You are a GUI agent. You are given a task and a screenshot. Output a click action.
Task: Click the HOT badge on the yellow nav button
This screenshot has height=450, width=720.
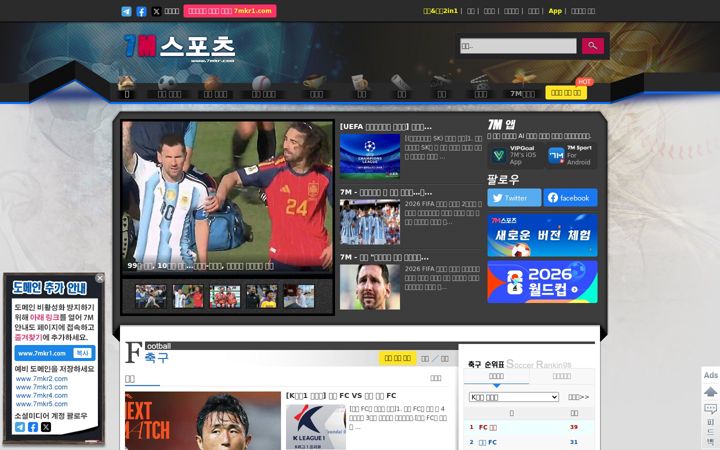tap(585, 81)
